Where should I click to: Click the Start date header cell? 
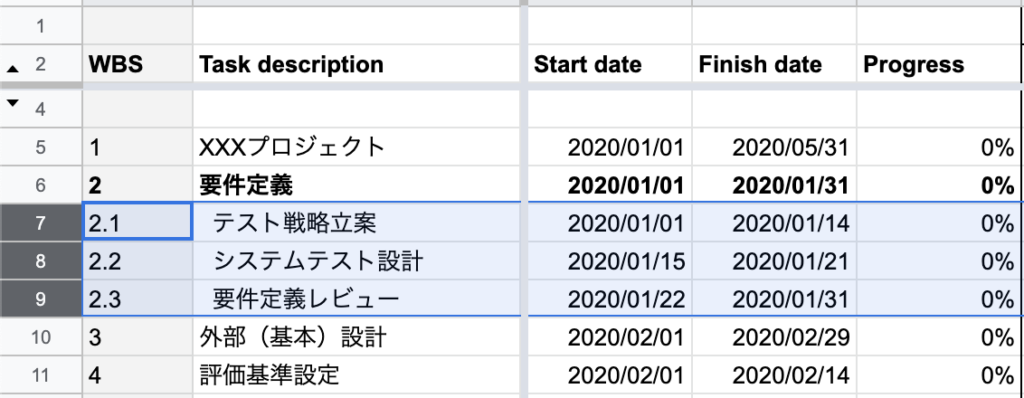pos(610,64)
